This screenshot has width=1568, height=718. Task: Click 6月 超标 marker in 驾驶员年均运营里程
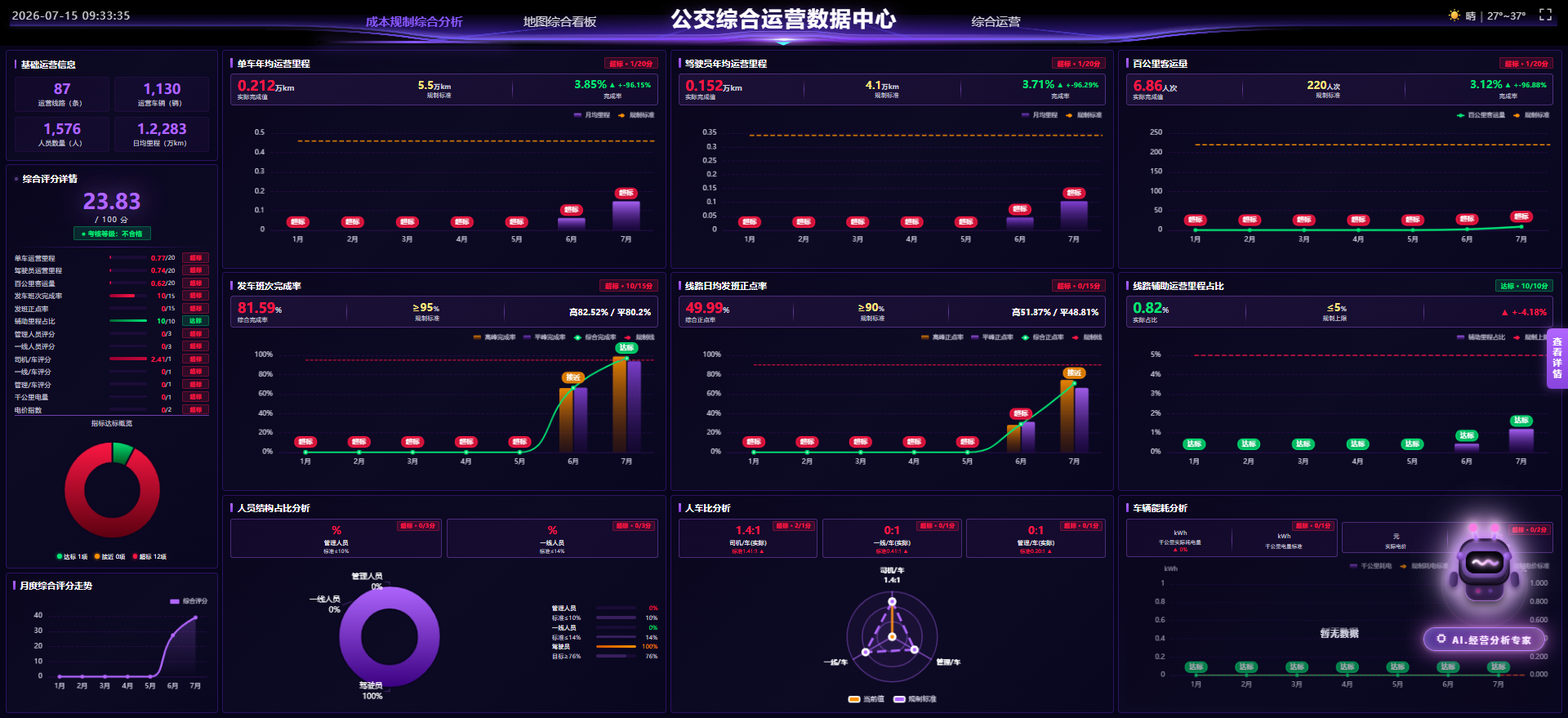1019,209
